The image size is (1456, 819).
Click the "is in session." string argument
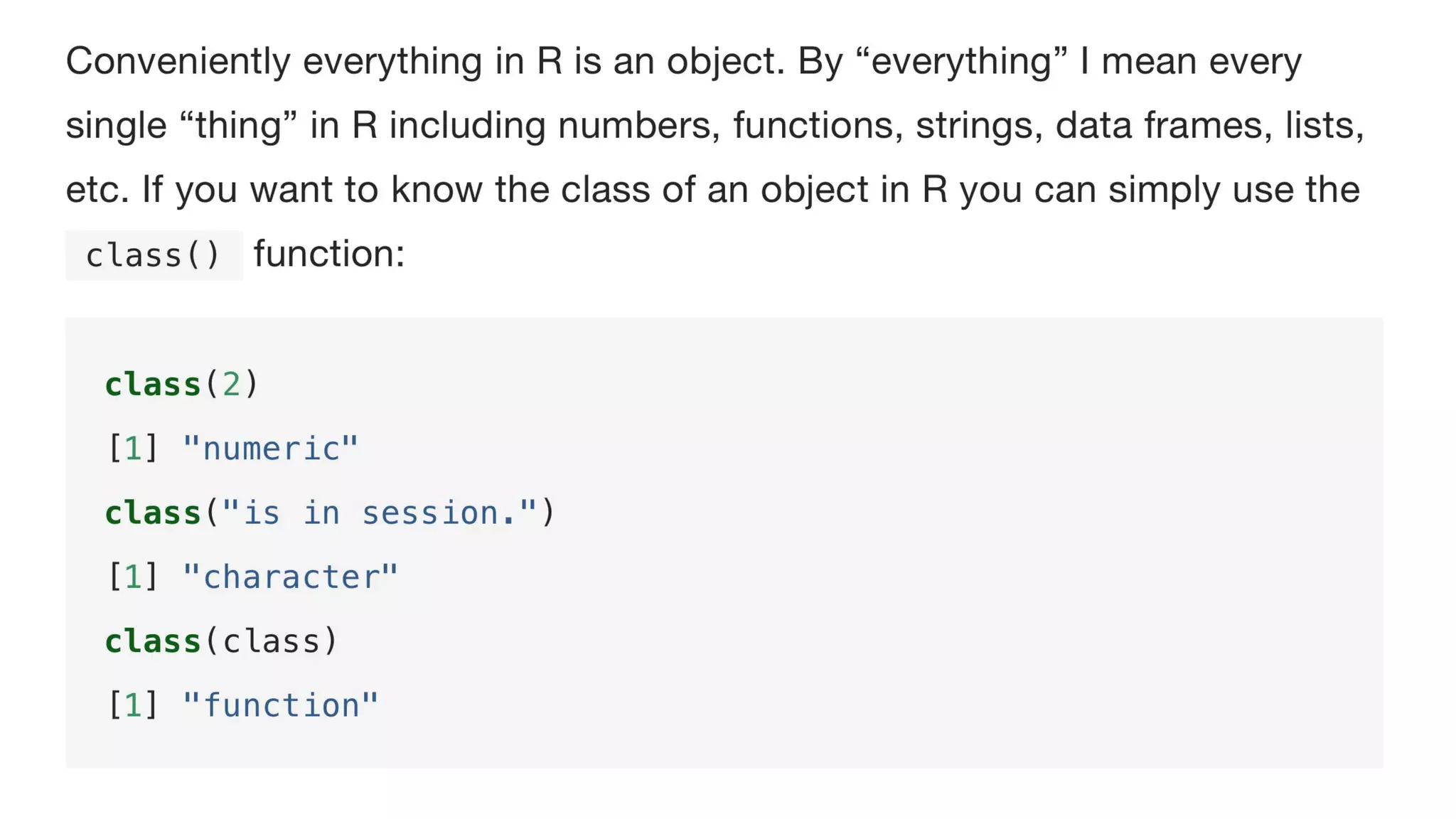(x=380, y=513)
